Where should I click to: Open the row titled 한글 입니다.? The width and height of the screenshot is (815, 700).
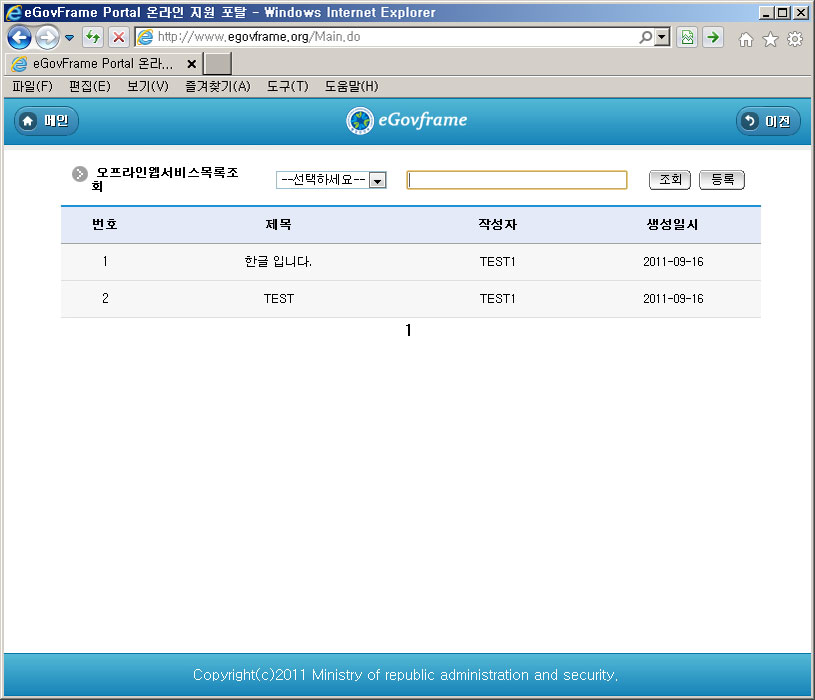(x=278, y=262)
